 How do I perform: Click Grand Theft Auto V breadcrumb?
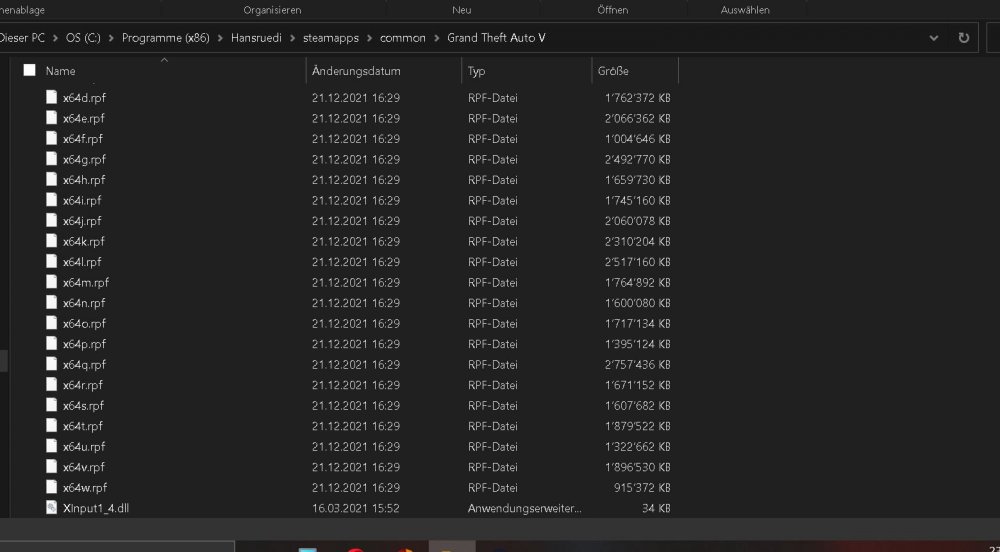[496, 38]
